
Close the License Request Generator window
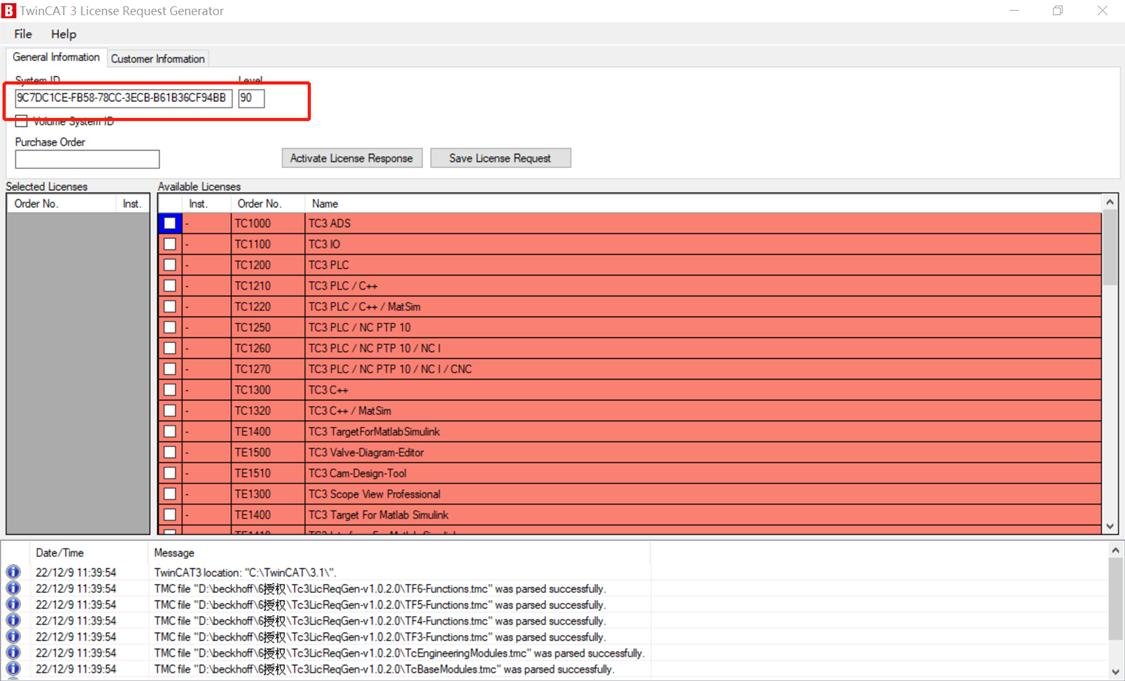click(1102, 11)
